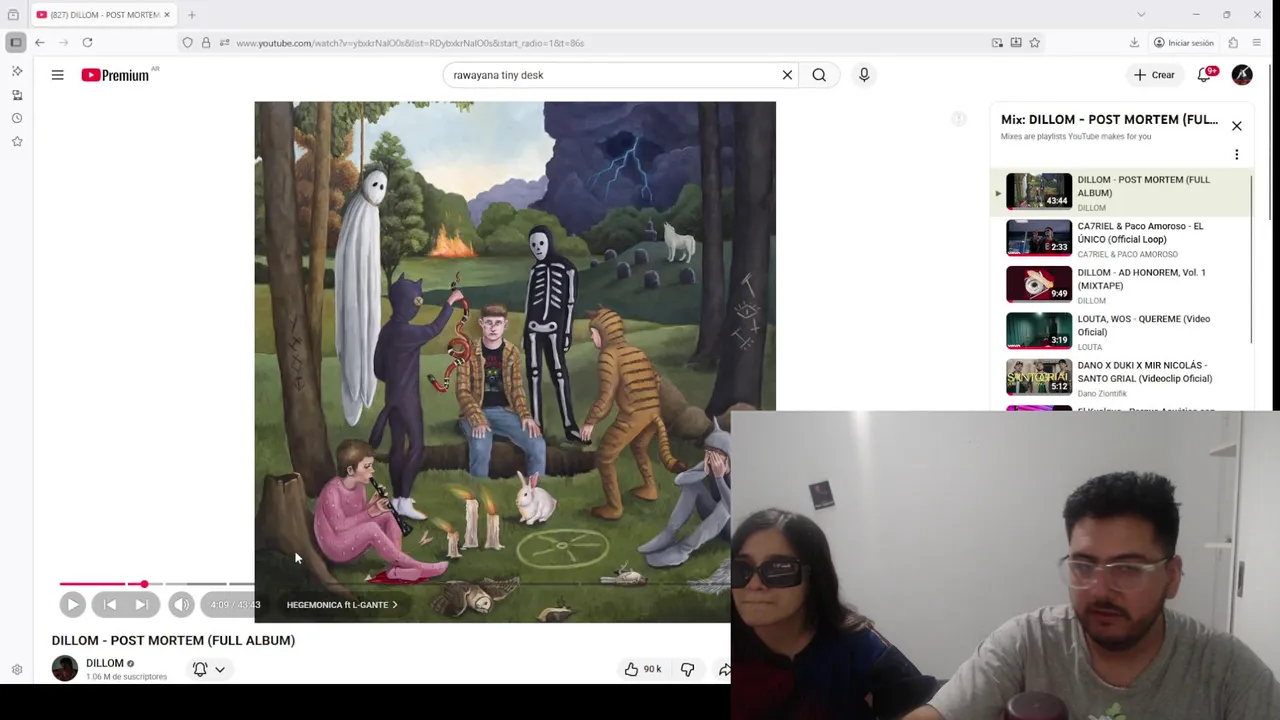Click the video title DILLOM - POST MORTEM (FULL ALBUM)
Viewport: 1280px width, 720px height.
point(173,640)
